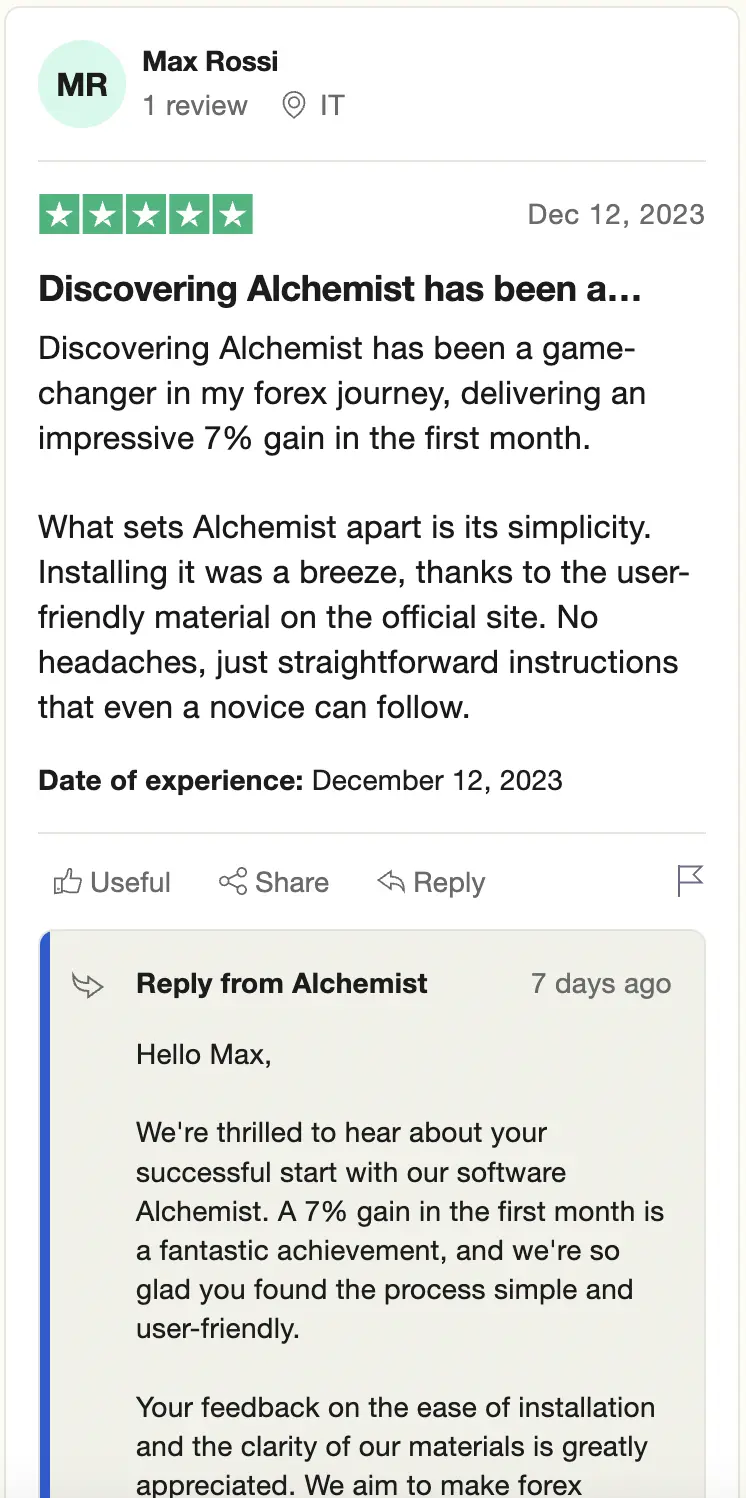Open Max Rossi's reviewer profile name
This screenshot has height=1498, width=746.
(x=210, y=61)
